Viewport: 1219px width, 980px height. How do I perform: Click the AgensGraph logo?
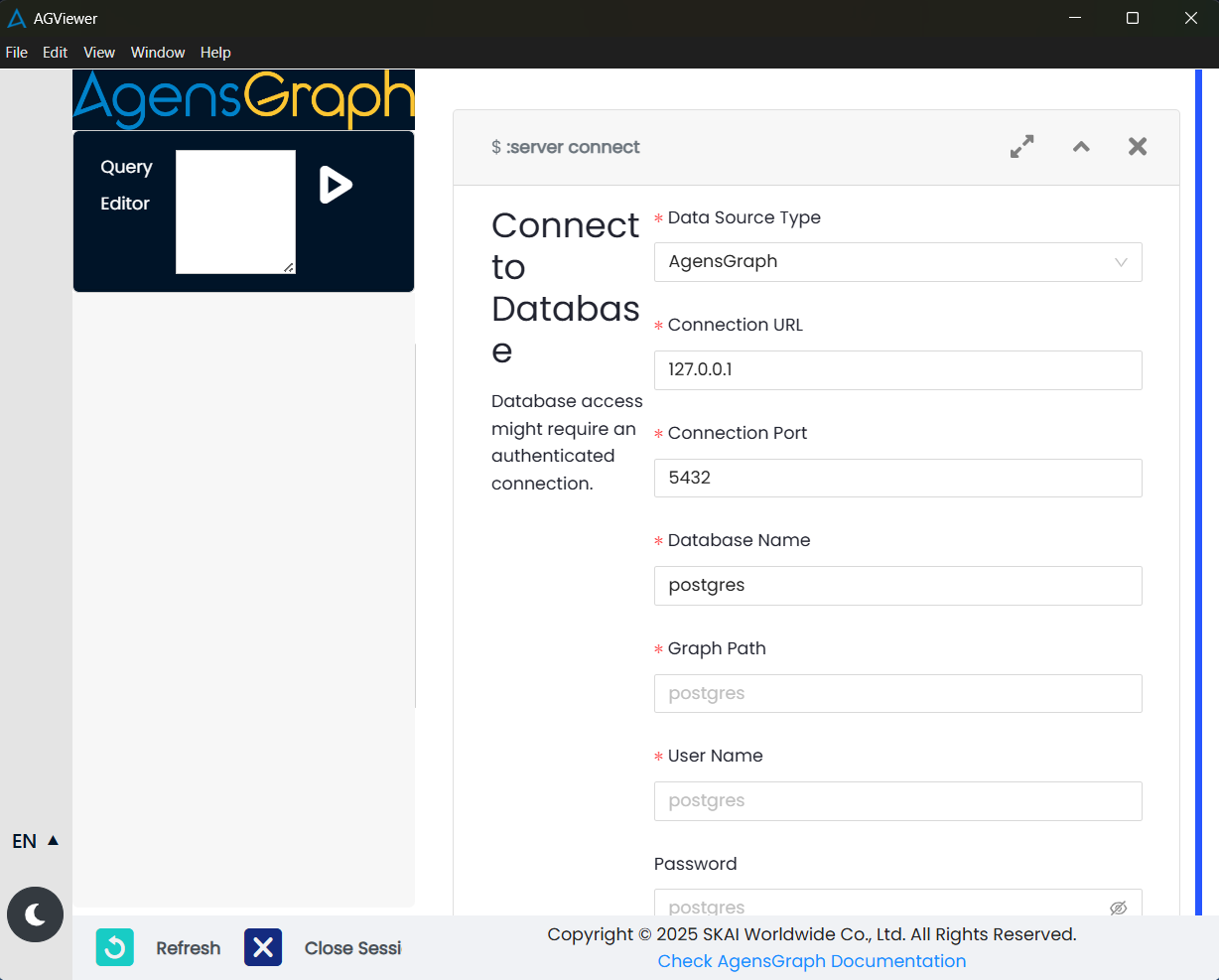pyautogui.click(x=244, y=99)
